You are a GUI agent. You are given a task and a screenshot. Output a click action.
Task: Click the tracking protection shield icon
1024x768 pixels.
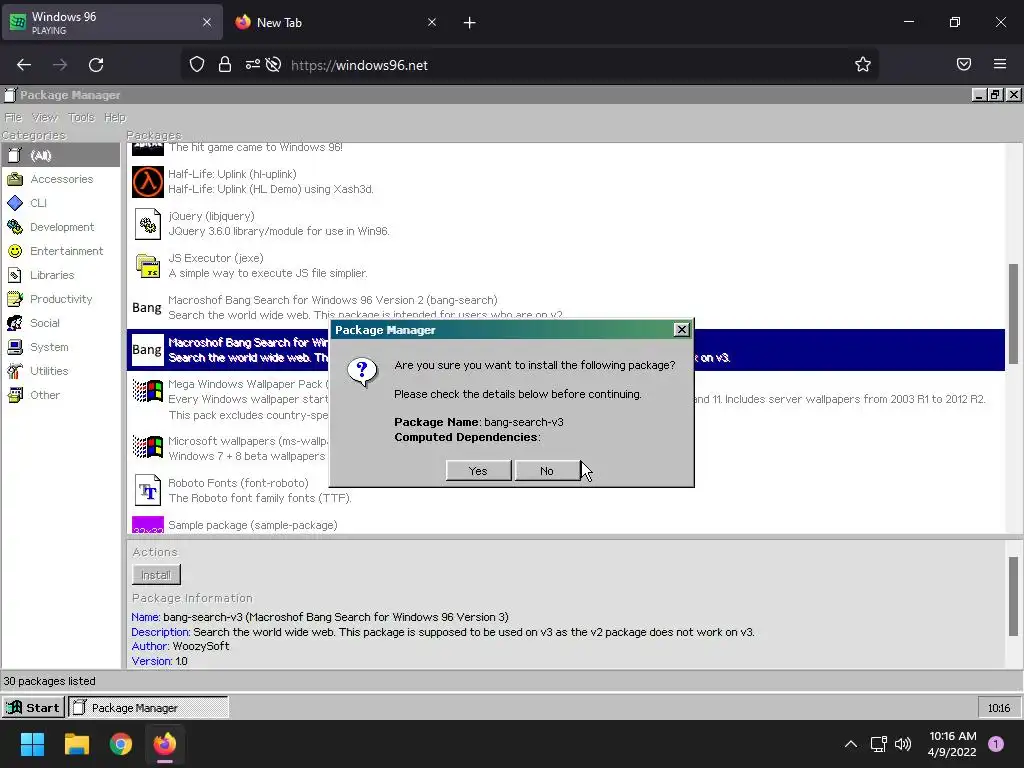coord(197,64)
